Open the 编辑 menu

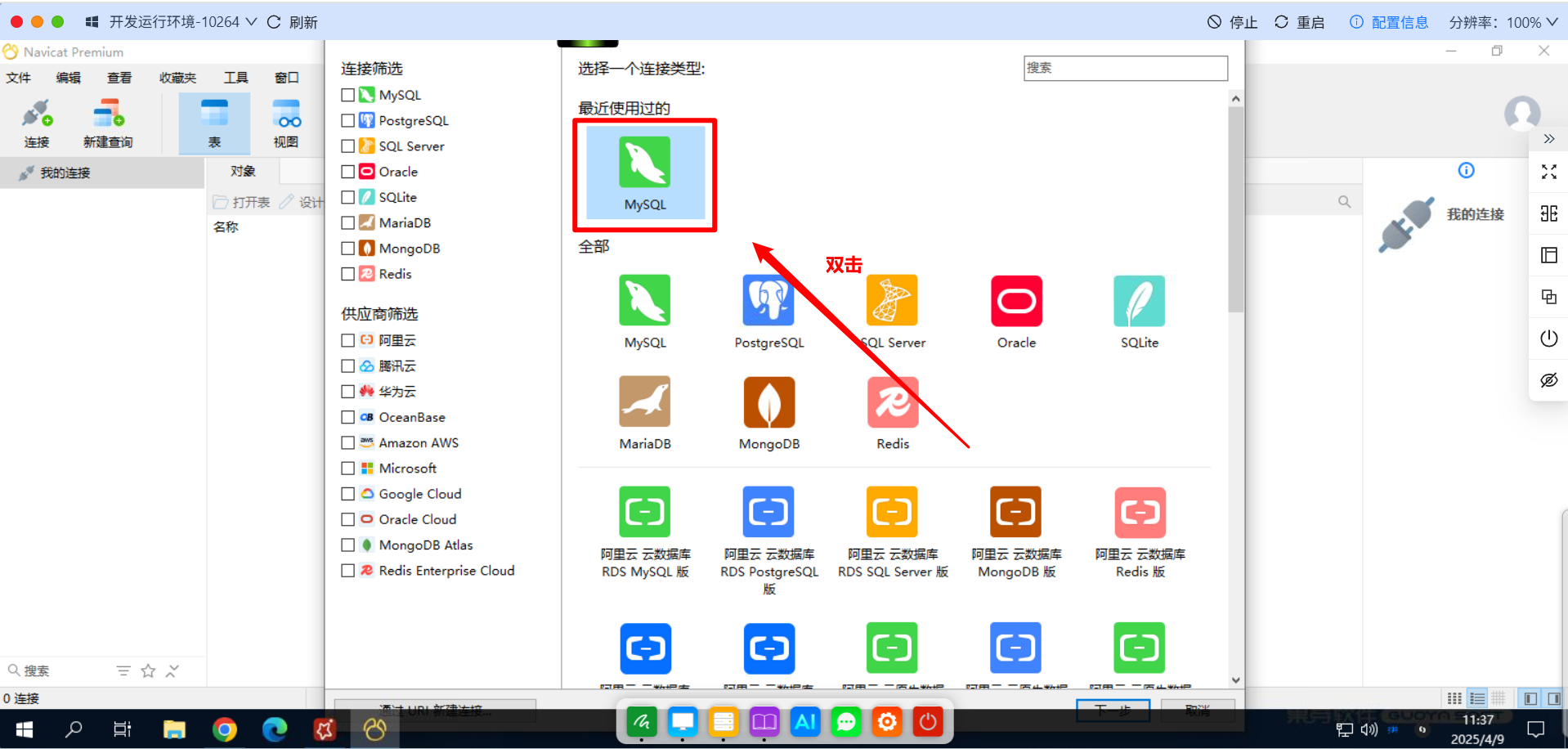tap(69, 78)
